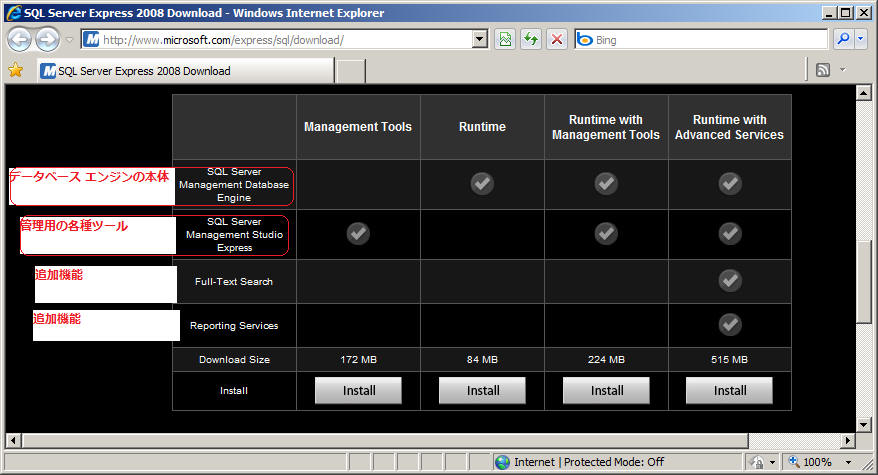Go forward with the Forward arrow button
Viewport: 878px width, 475px height.
48,40
